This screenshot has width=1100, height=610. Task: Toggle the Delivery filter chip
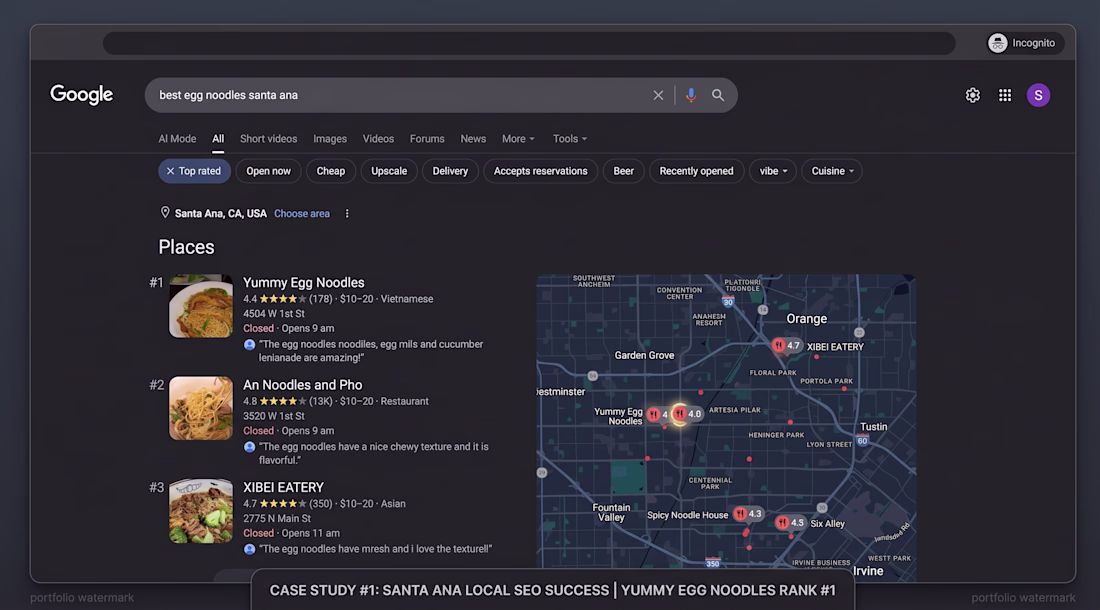(x=450, y=171)
